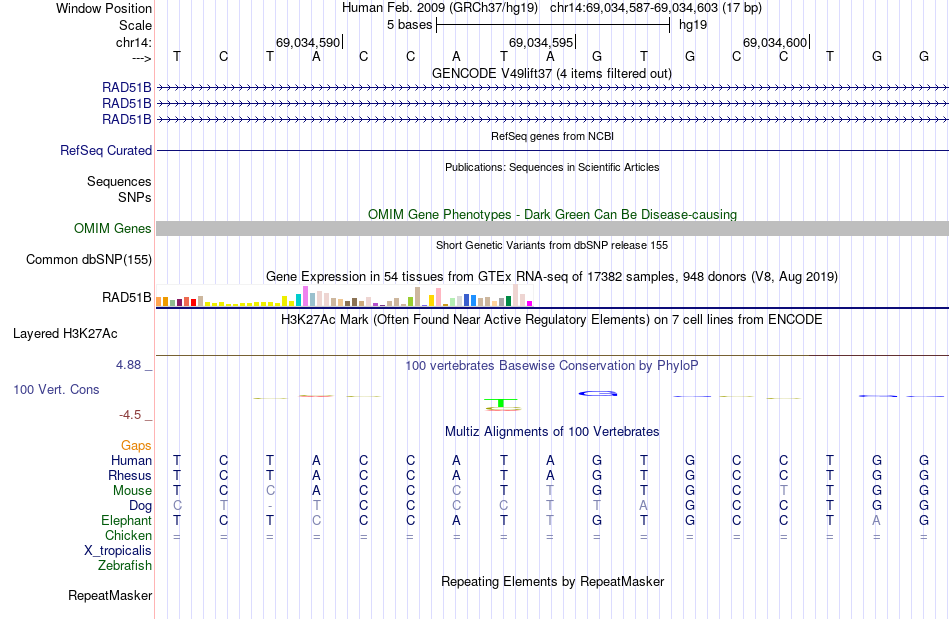Open Repeating Elements by RepeatMasker title

[x=552, y=582]
